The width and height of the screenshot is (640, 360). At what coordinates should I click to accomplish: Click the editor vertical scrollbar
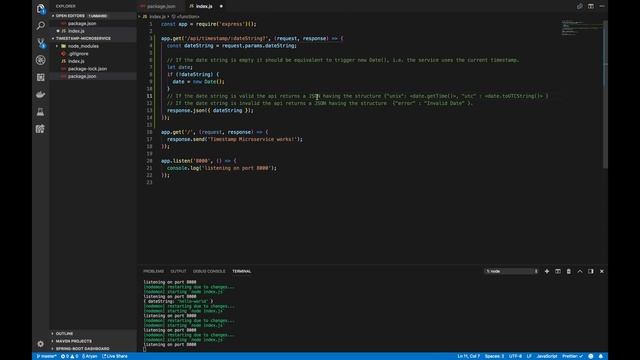tap(605, 94)
